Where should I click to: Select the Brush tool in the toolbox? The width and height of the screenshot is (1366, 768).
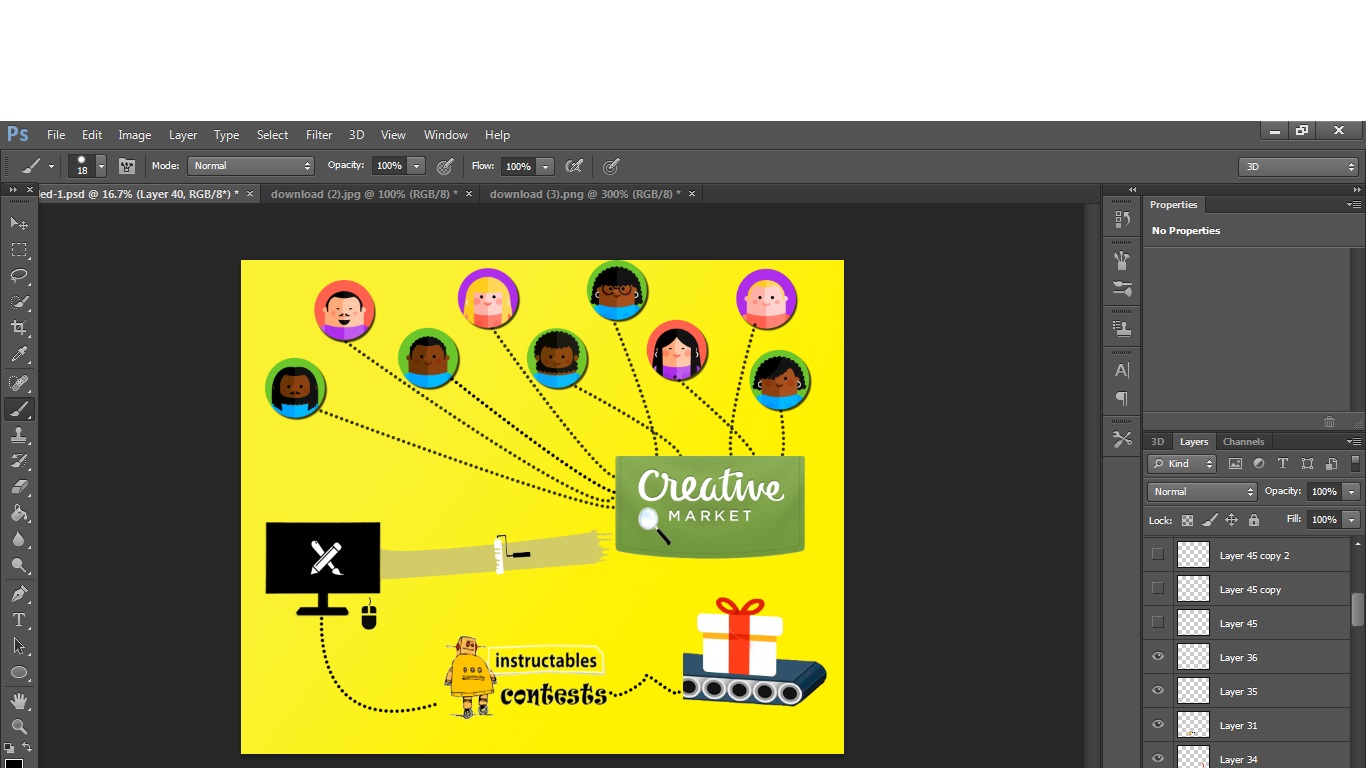click(x=19, y=409)
